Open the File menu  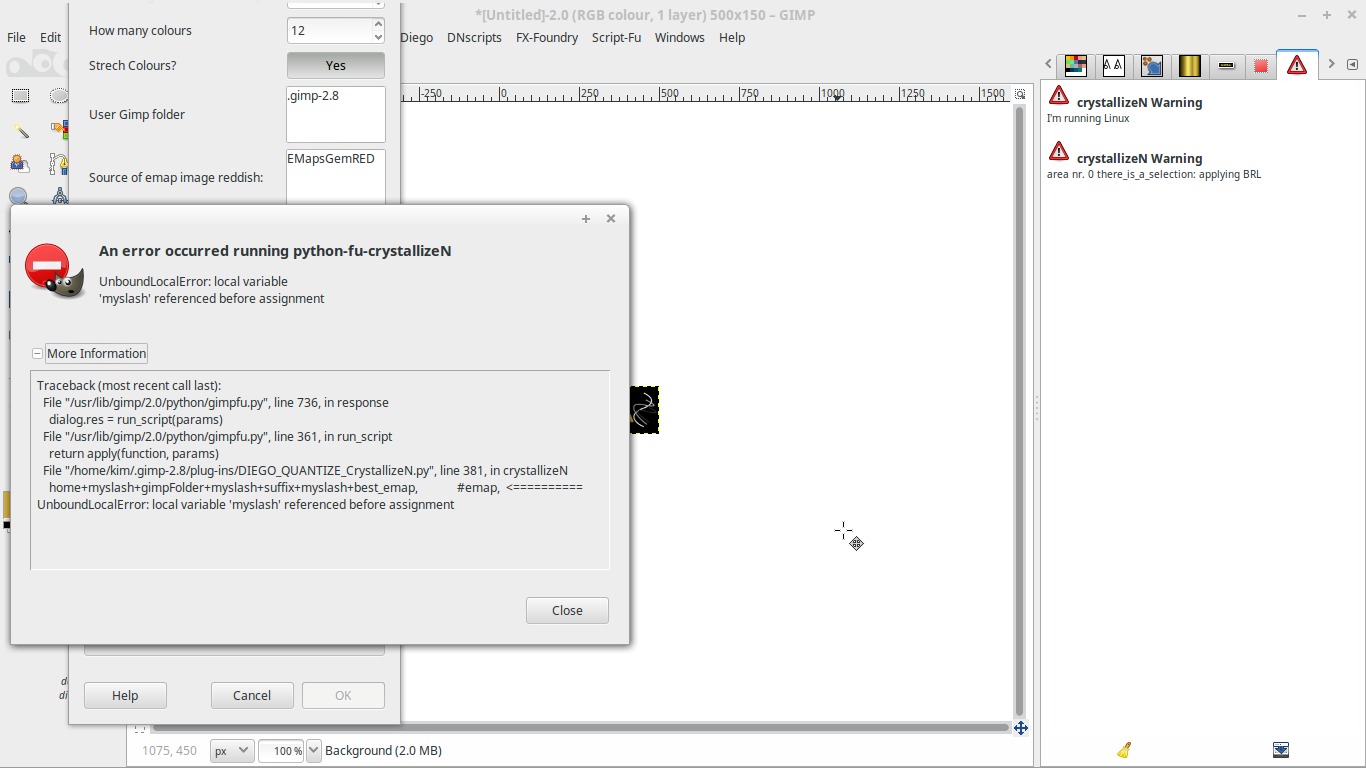17,37
